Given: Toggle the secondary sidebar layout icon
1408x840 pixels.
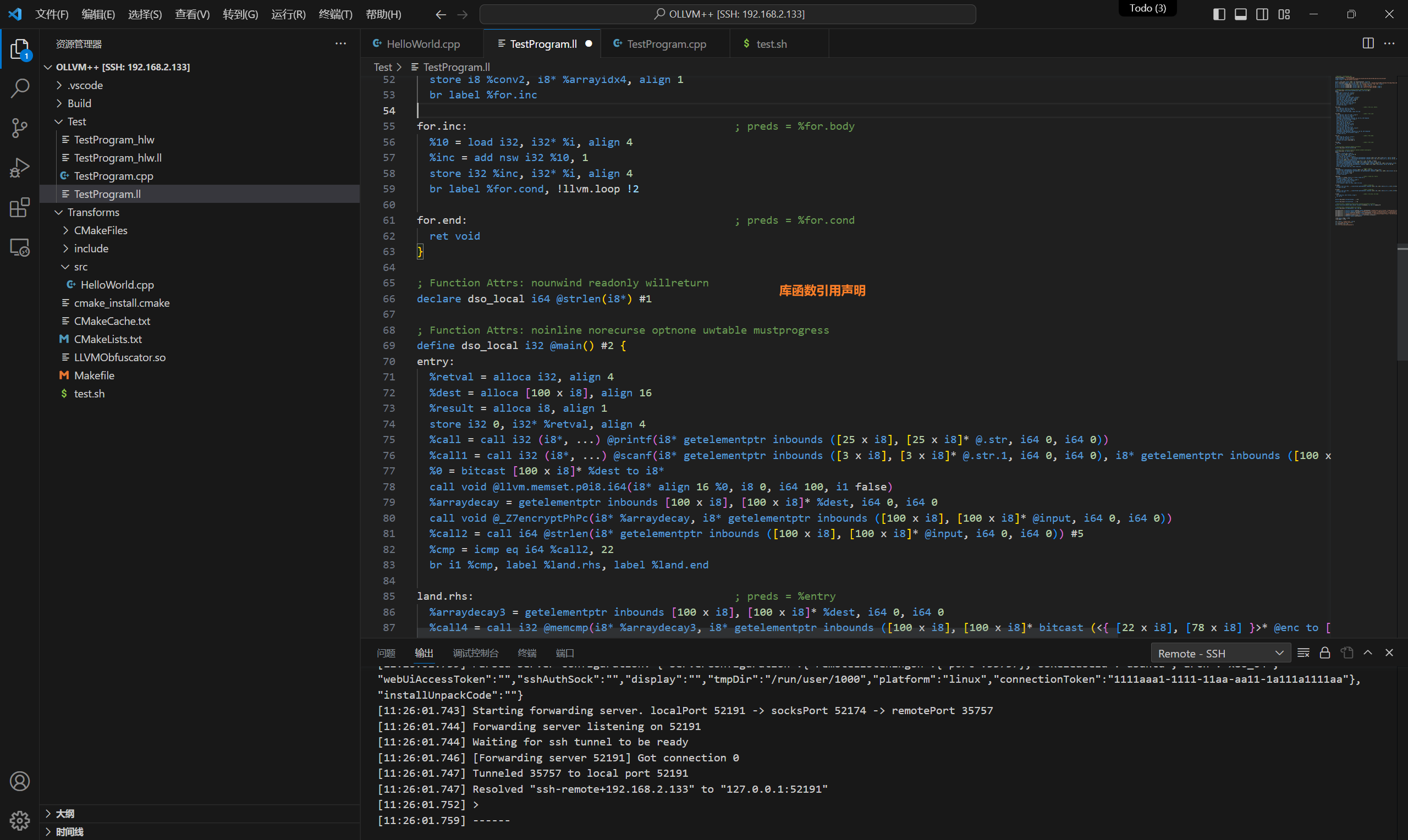Looking at the screenshot, I should coord(1262,14).
